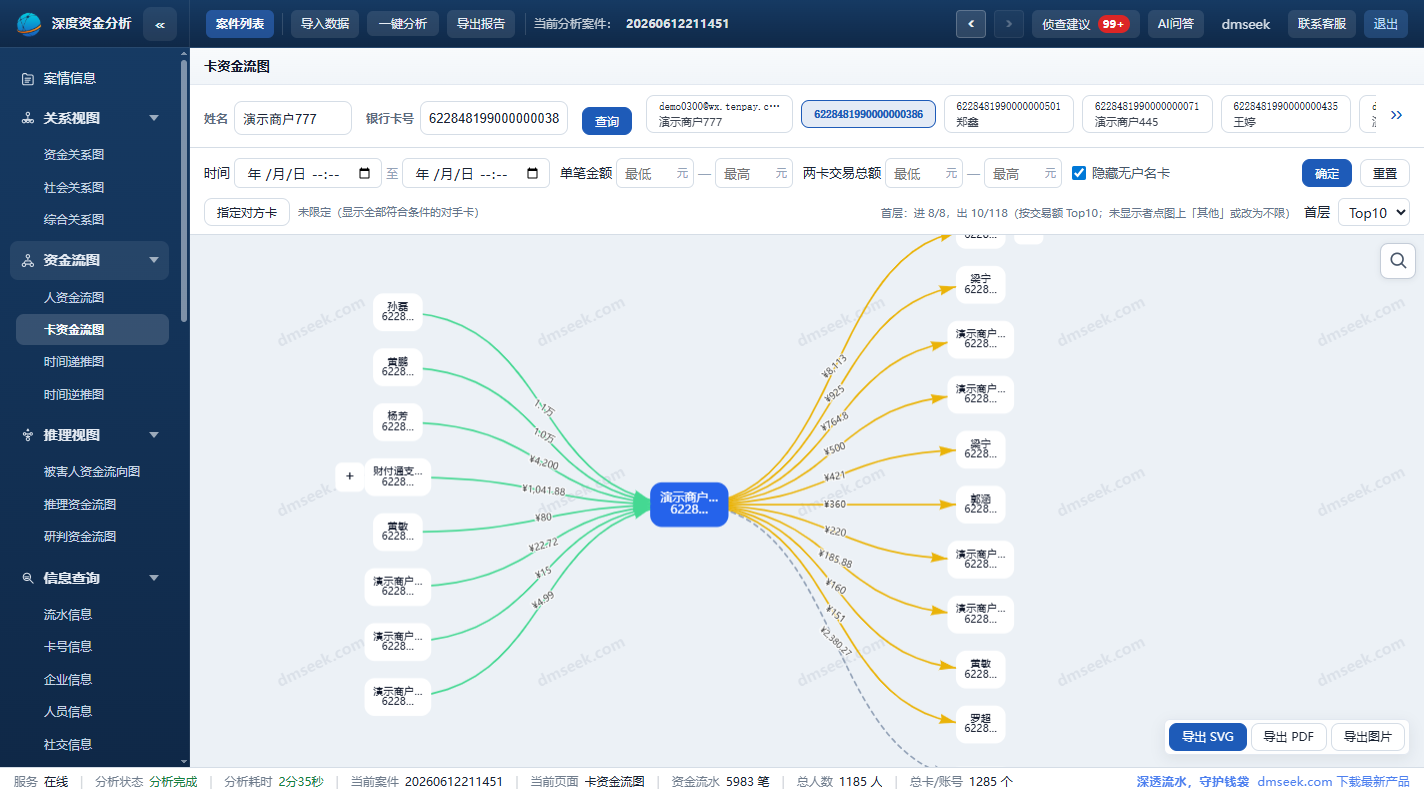The width and height of the screenshot is (1424, 795).
Task: Open dmseek.com 下载最新产品 link
Action: pyautogui.click(x=1333, y=781)
